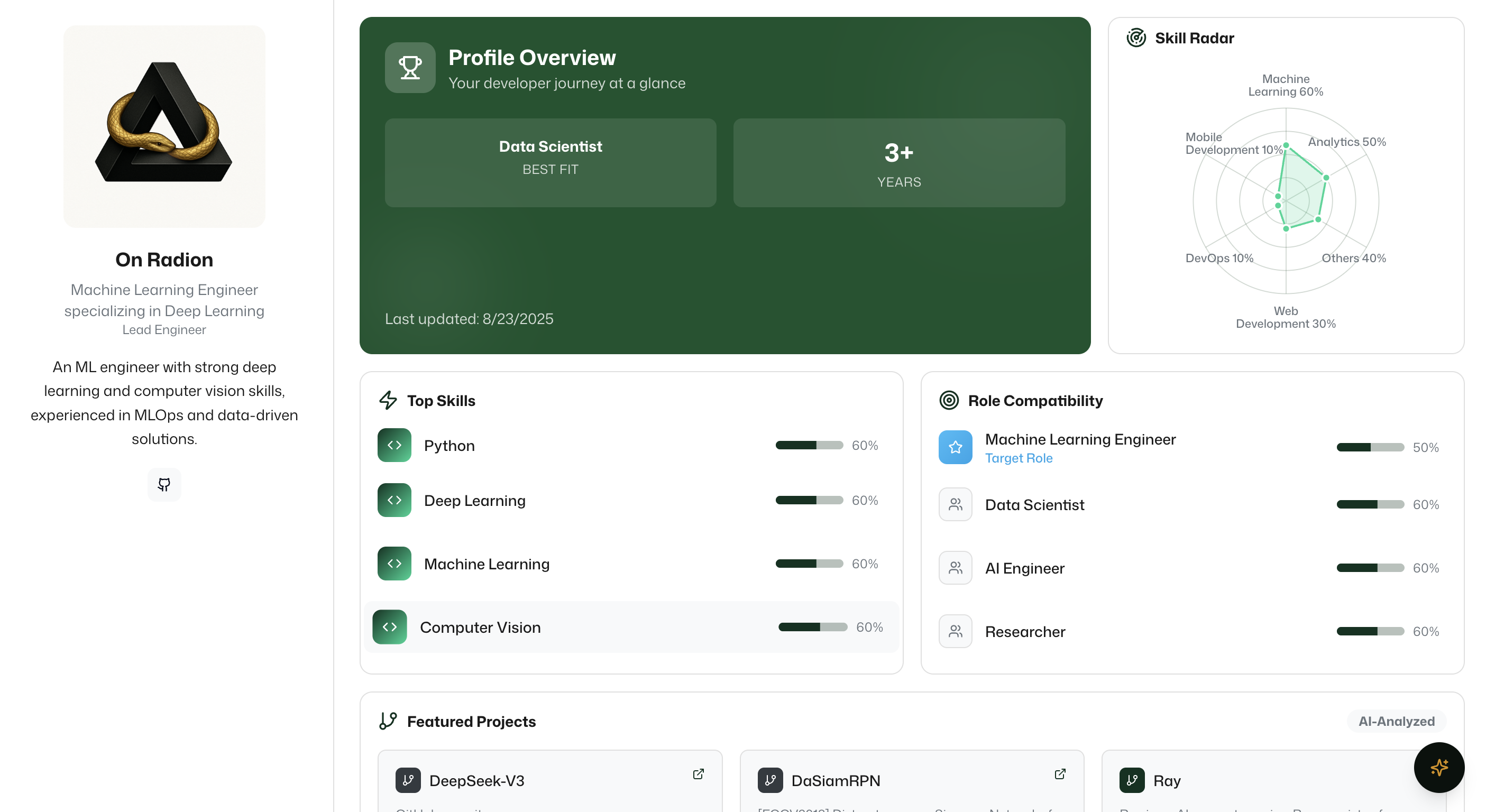Click the Deep Learning skill progress bar

809,500
